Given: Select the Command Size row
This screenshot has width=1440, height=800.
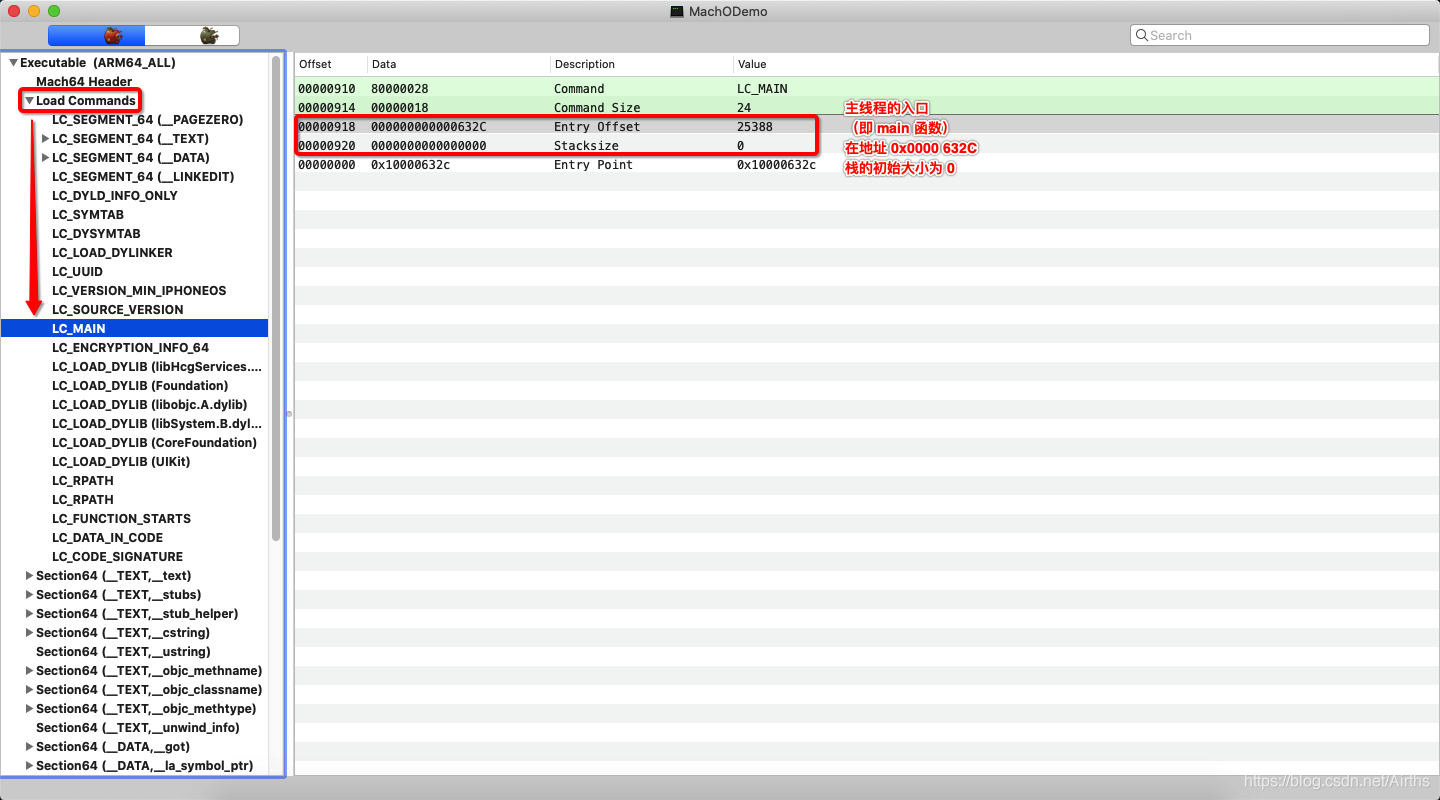Looking at the screenshot, I should (x=867, y=107).
